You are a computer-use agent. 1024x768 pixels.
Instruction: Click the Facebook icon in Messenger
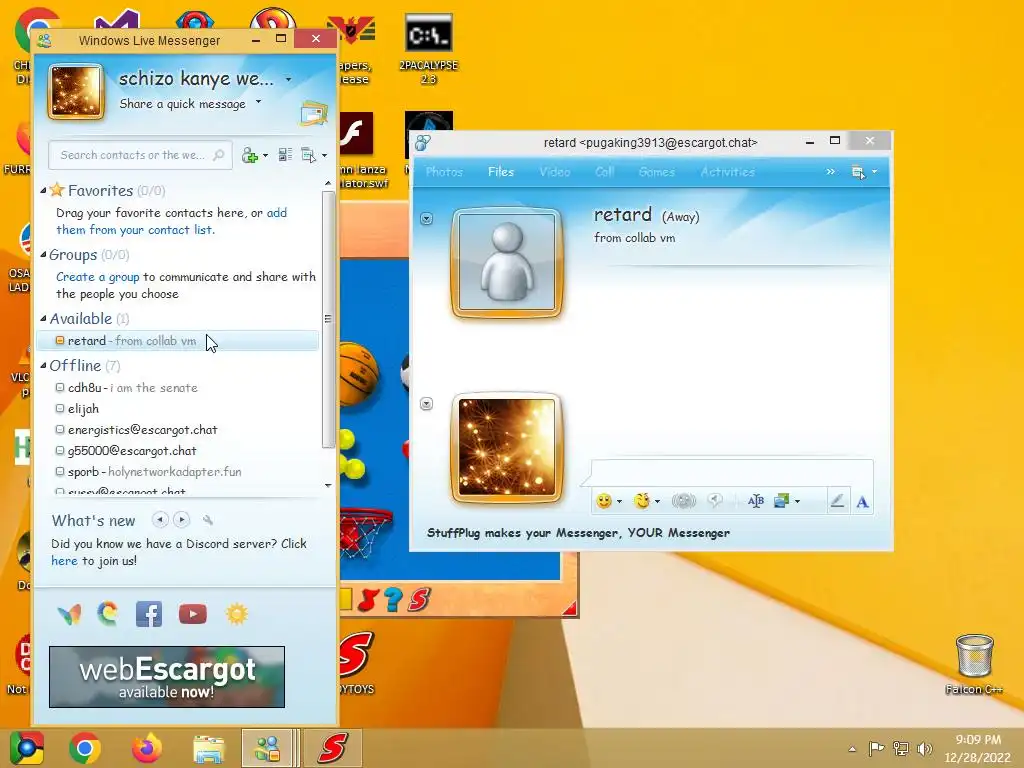(149, 615)
